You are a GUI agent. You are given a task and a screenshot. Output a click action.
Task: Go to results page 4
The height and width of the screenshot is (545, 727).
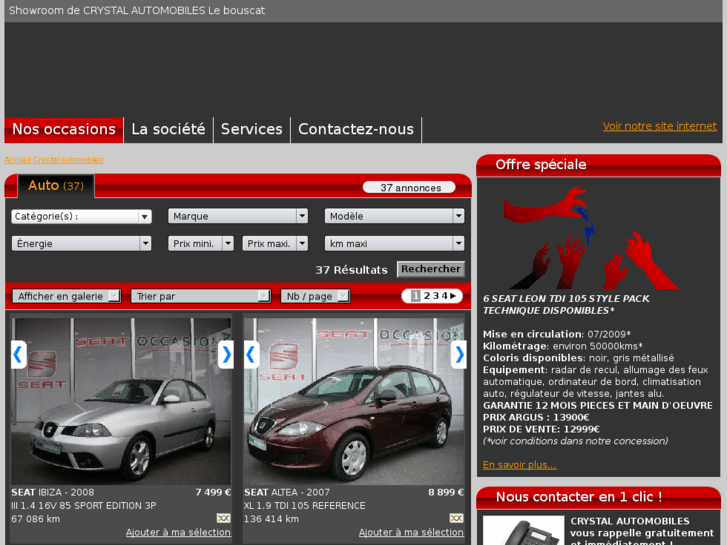444,296
